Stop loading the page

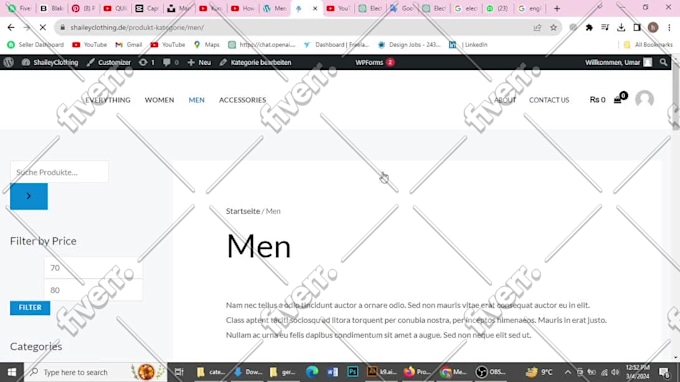(x=42, y=27)
